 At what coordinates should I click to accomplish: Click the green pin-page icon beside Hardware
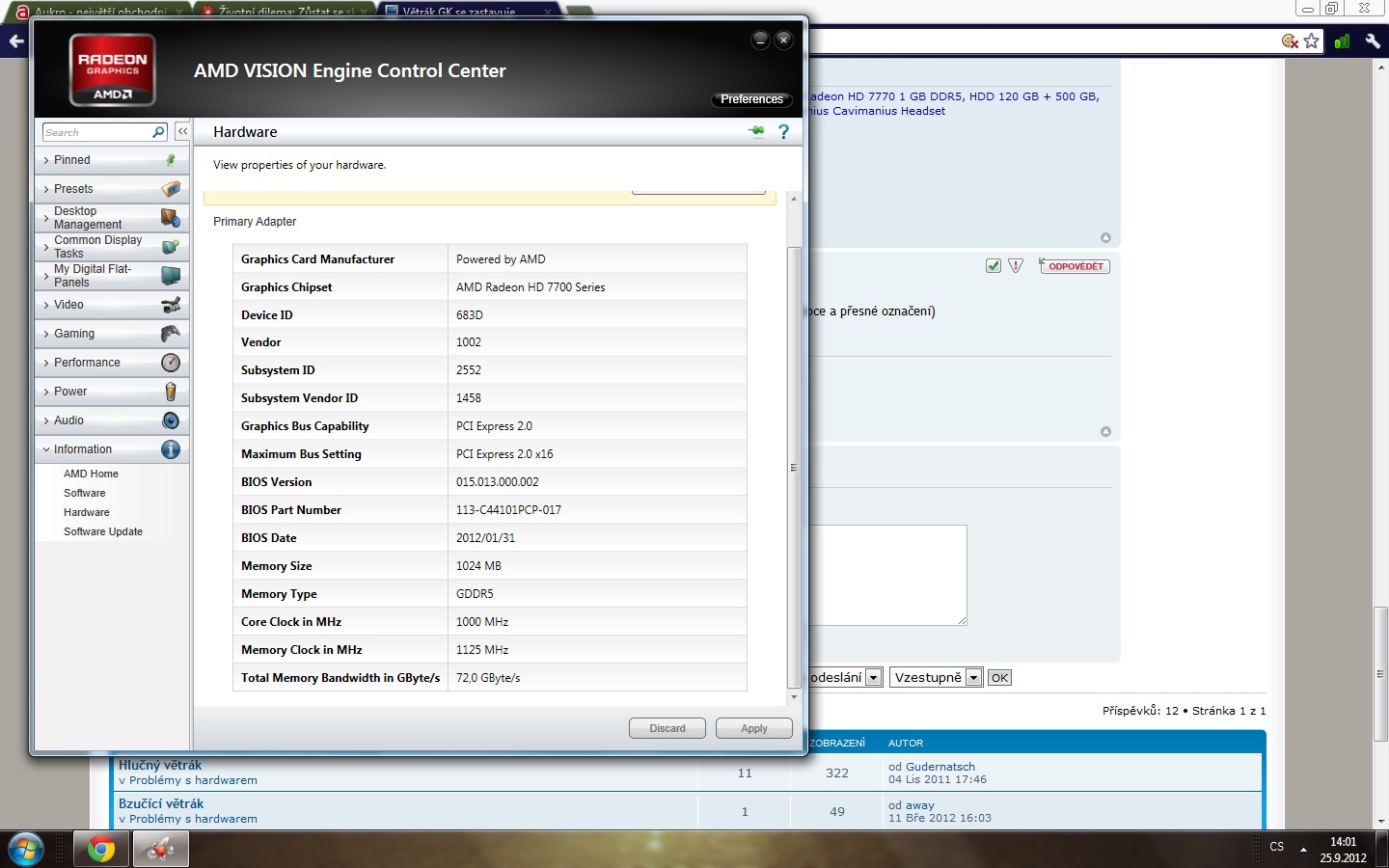(756, 131)
